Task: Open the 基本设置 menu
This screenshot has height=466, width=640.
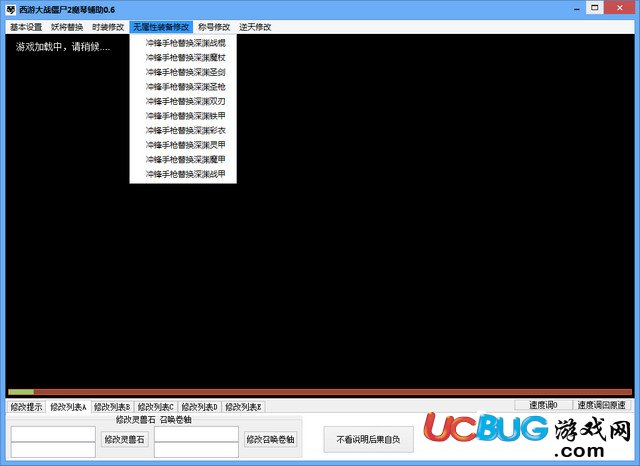Action: pos(26,27)
